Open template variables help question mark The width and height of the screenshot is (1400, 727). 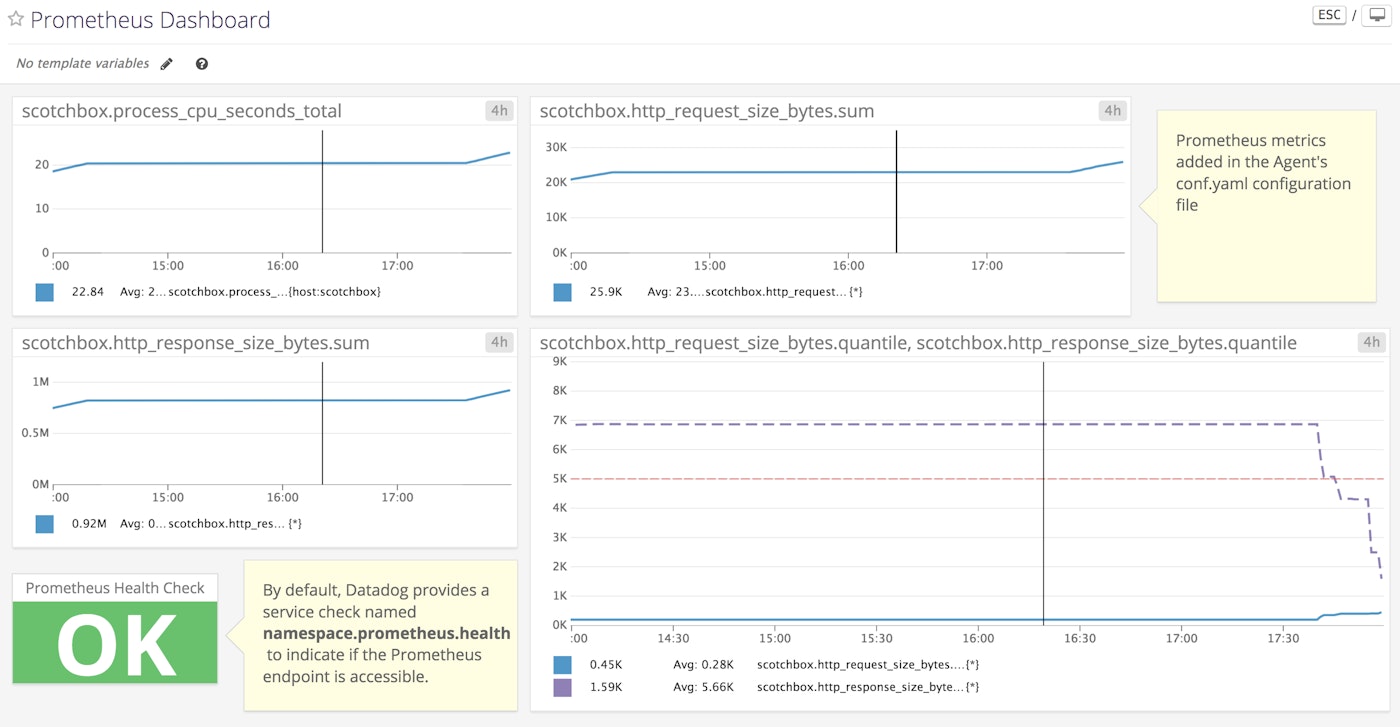202,63
